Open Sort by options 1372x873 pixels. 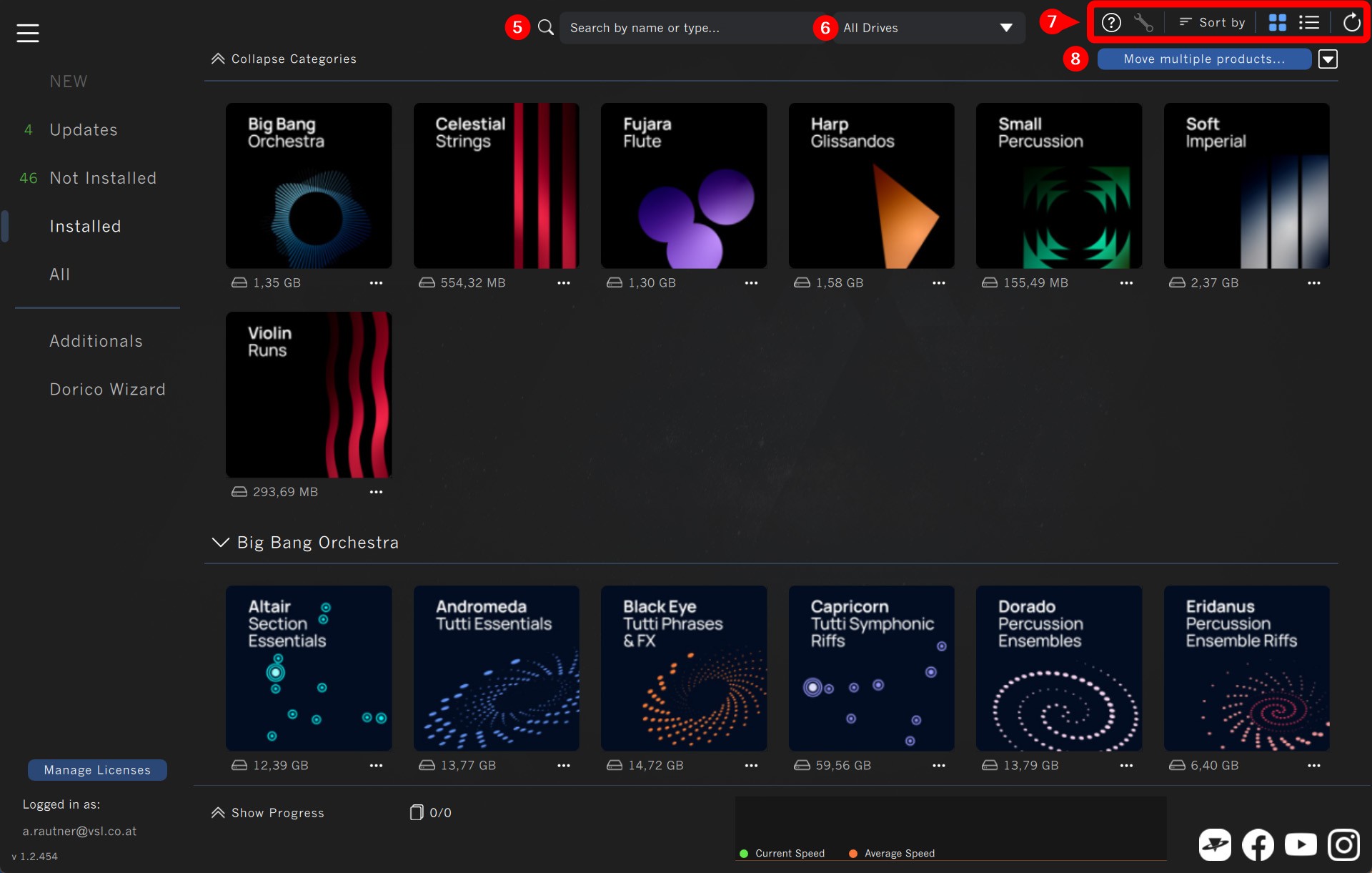1212,23
